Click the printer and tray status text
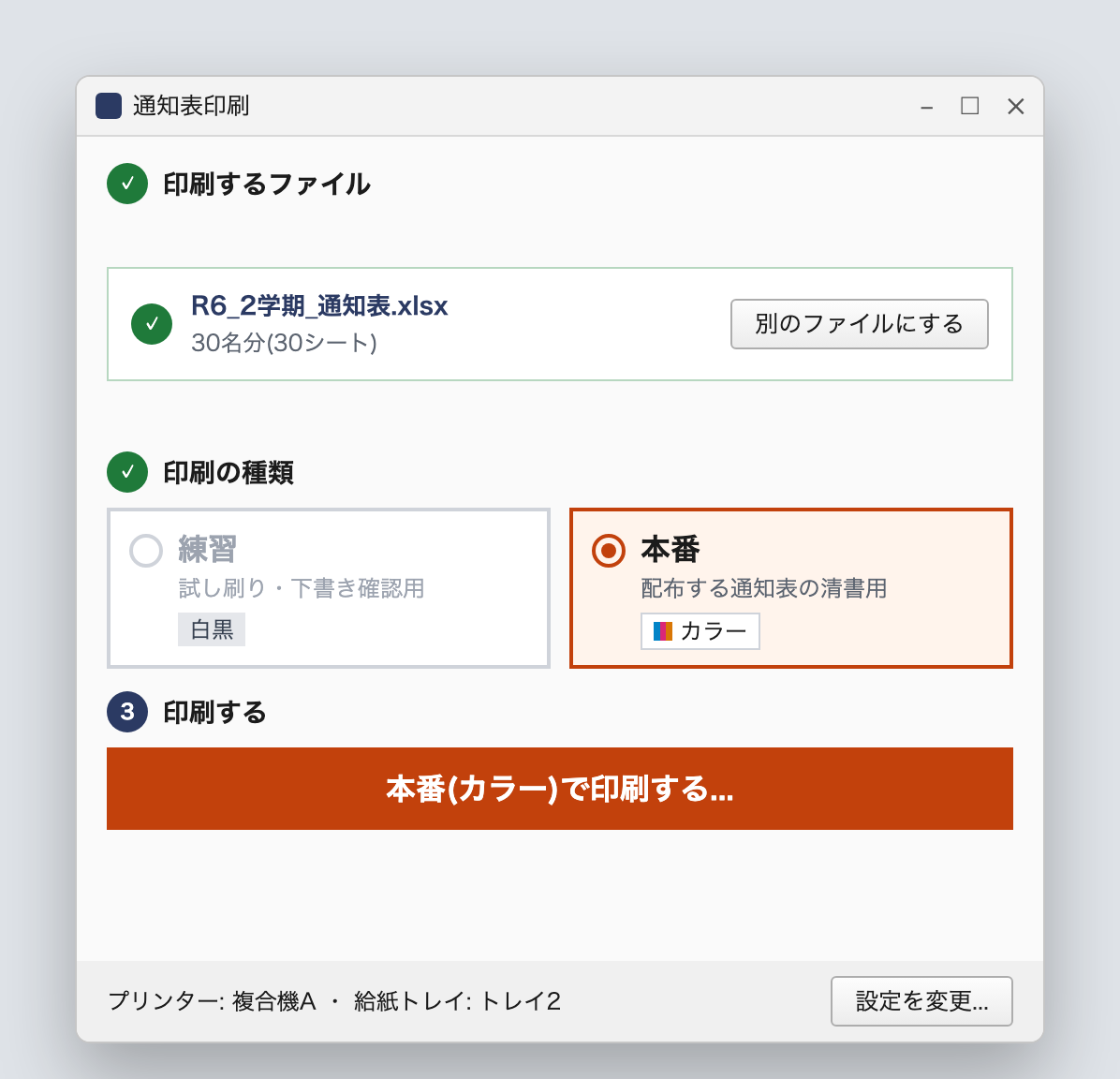 (x=334, y=1001)
